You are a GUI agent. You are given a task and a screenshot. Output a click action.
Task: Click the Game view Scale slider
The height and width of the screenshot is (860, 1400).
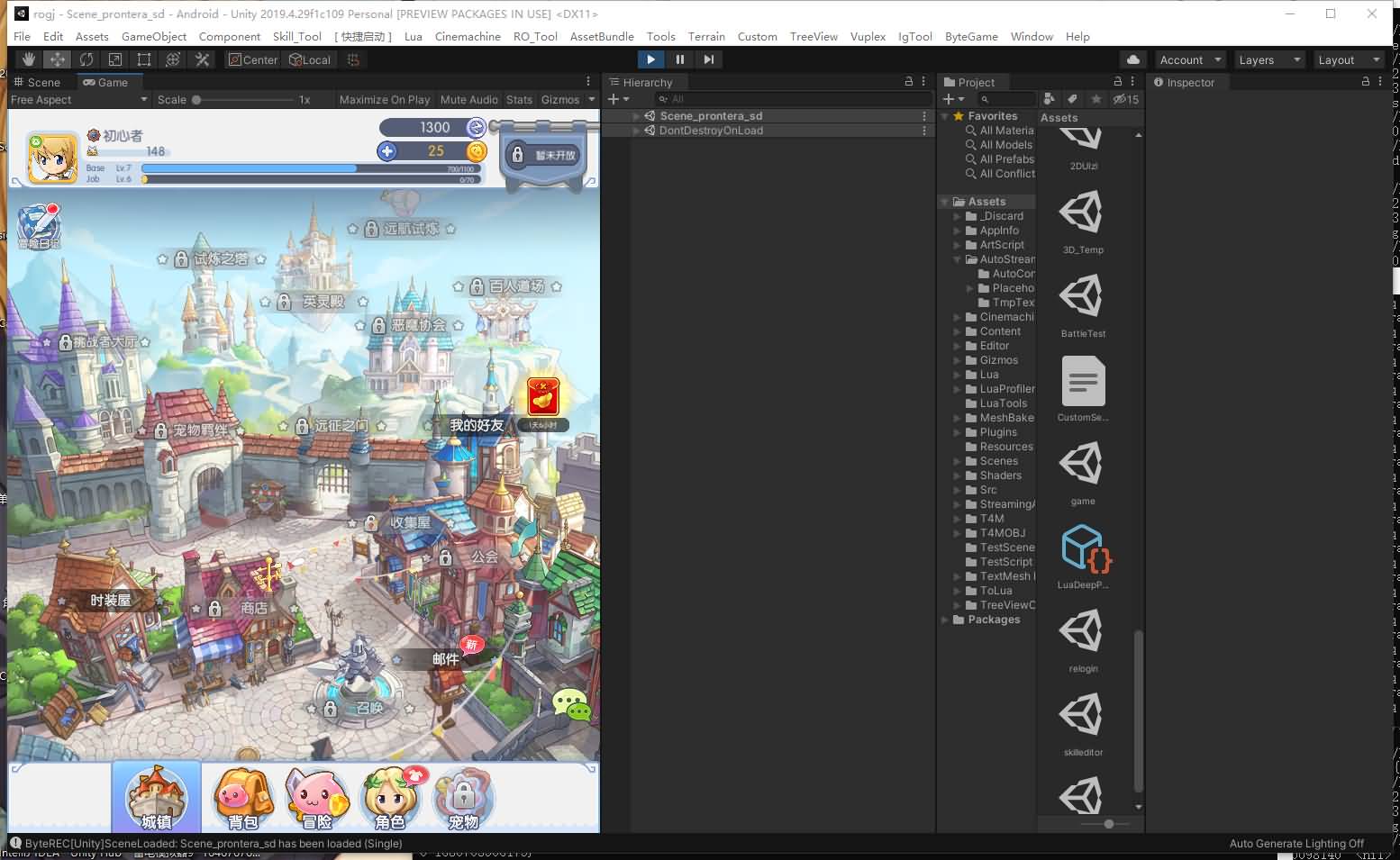[243, 100]
